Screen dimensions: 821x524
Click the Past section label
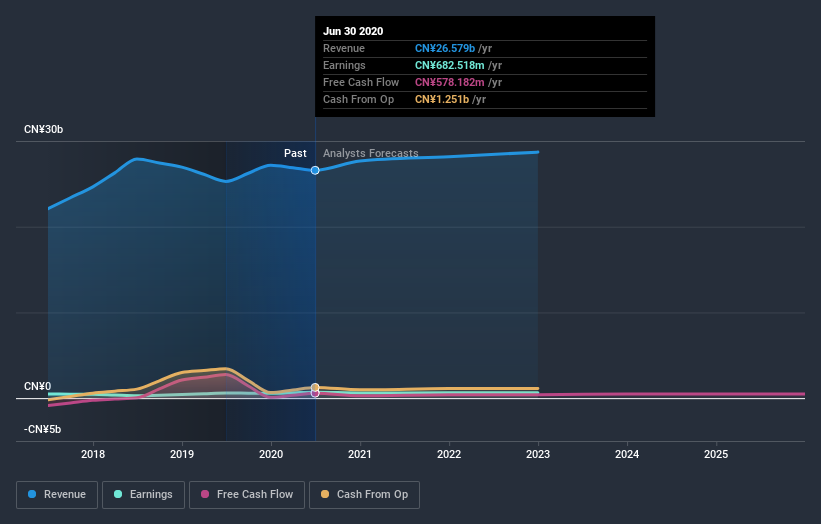tap(295, 153)
